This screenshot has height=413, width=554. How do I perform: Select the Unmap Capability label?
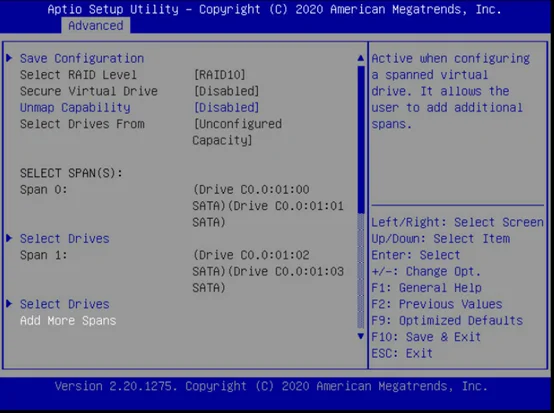pyautogui.click(x=75, y=107)
